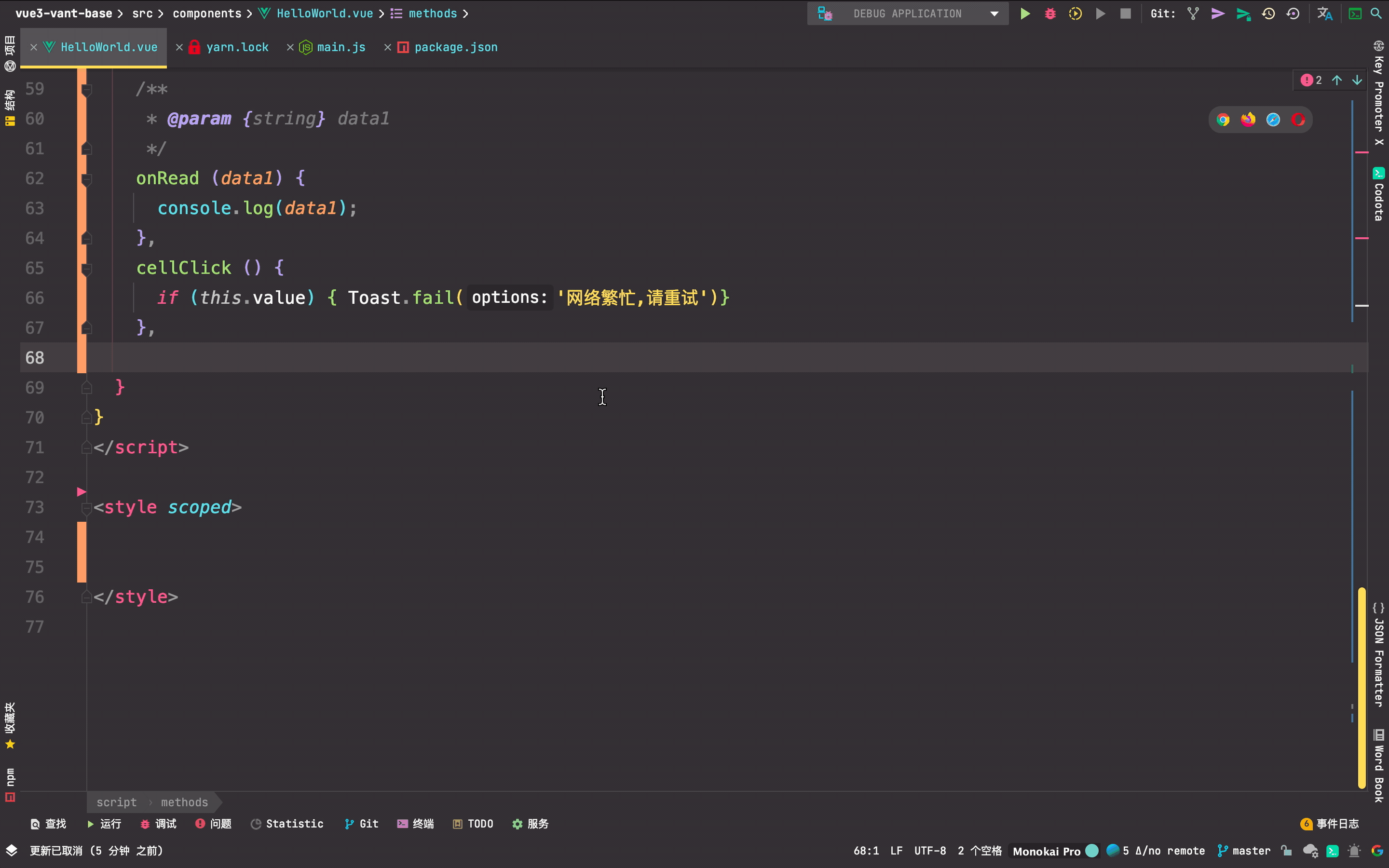Click the Monokai Pro theme color circle
The height and width of the screenshot is (868, 1389).
tap(1092, 851)
